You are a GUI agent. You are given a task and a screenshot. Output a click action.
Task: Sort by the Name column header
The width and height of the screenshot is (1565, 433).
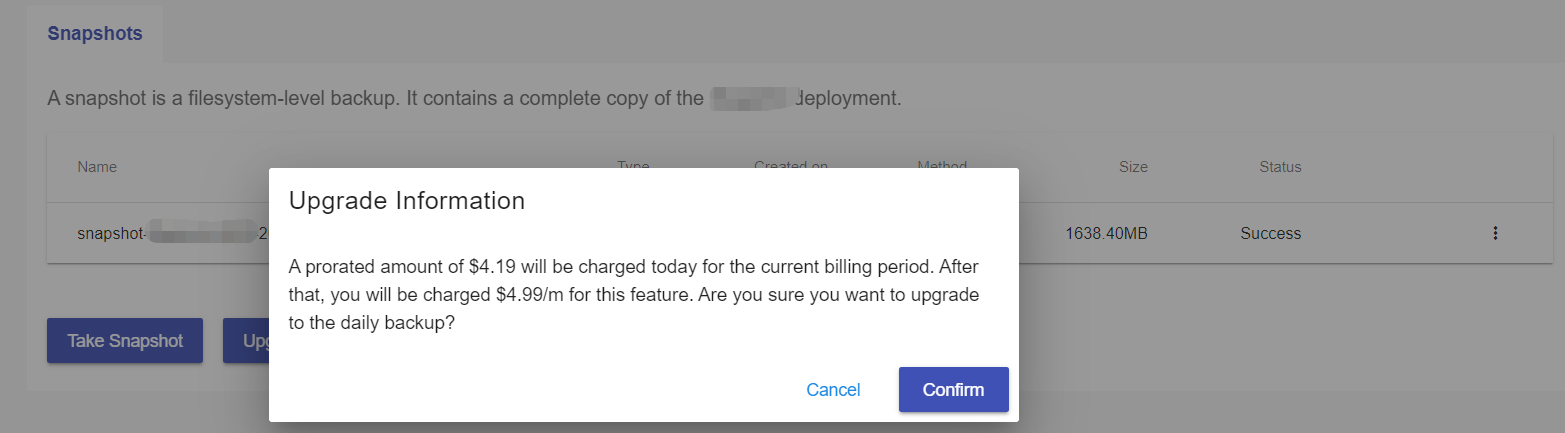coord(97,167)
